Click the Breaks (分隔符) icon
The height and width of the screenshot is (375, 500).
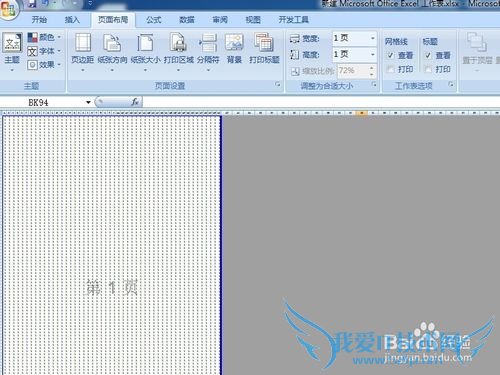[x=208, y=43]
